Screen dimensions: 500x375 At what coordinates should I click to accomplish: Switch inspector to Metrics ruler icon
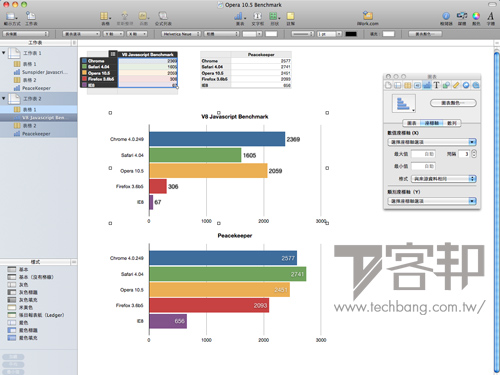point(456,85)
